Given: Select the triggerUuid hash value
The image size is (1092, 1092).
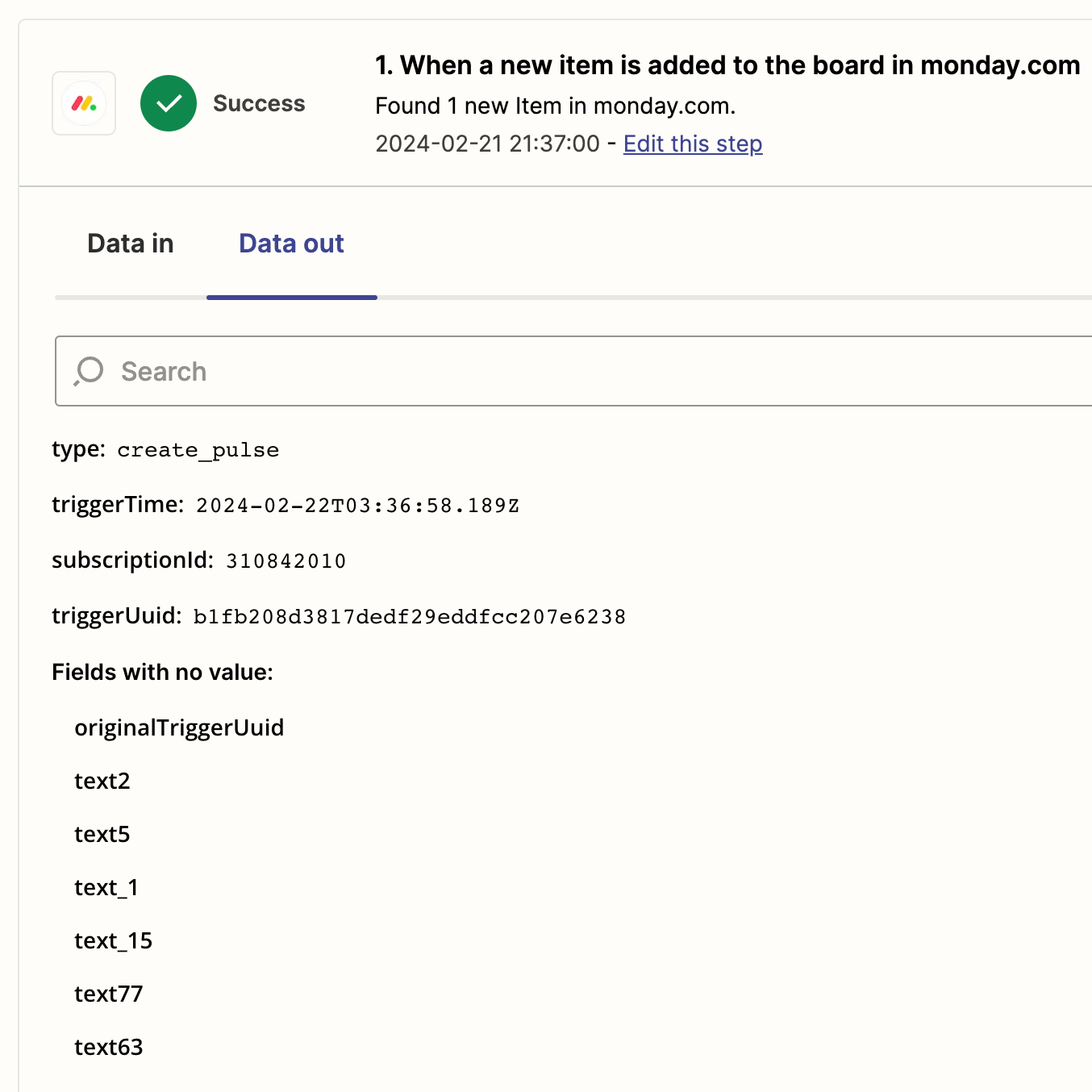Looking at the screenshot, I should (410, 617).
